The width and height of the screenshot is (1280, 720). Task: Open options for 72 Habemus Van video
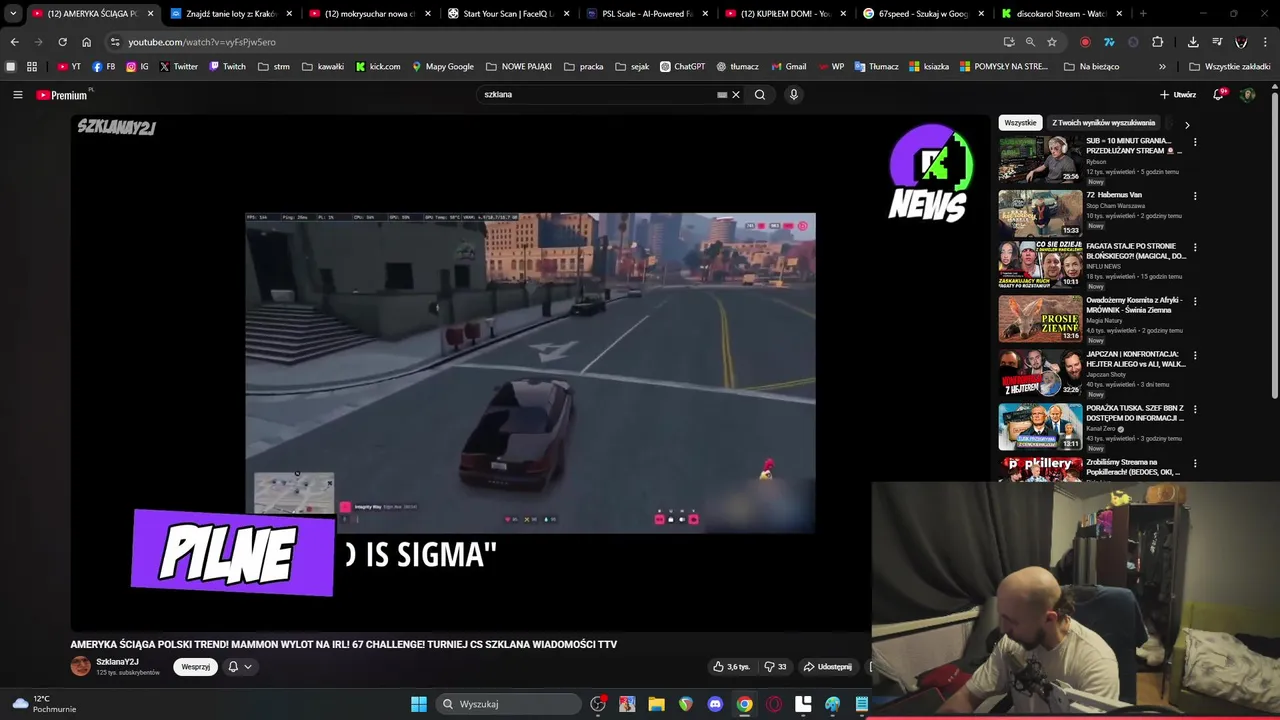point(1195,196)
